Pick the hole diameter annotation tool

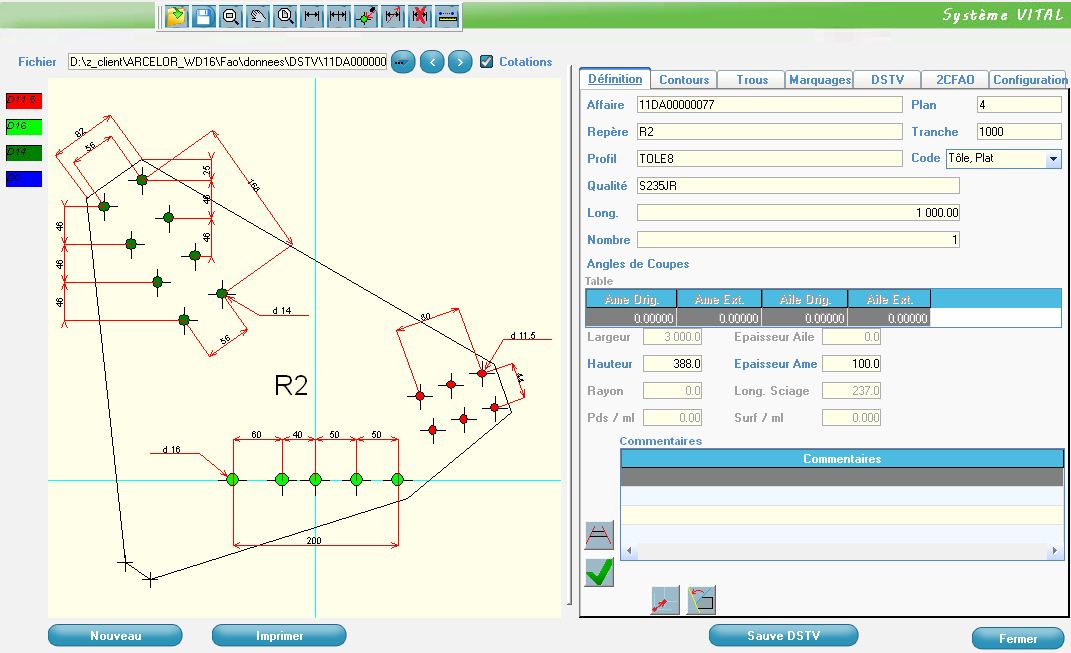click(x=366, y=16)
